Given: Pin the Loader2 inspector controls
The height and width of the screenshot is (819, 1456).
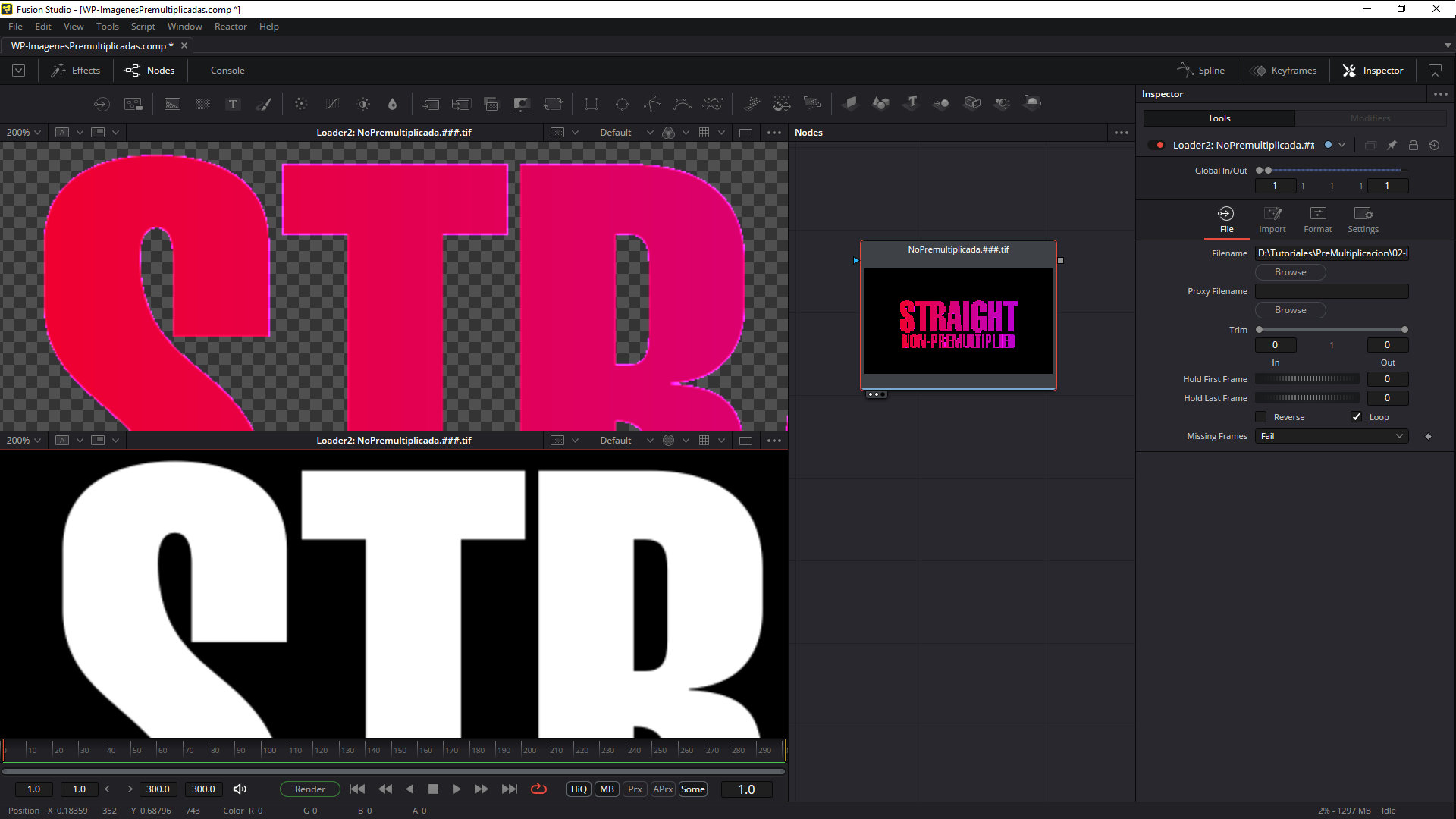Looking at the screenshot, I should [1392, 145].
